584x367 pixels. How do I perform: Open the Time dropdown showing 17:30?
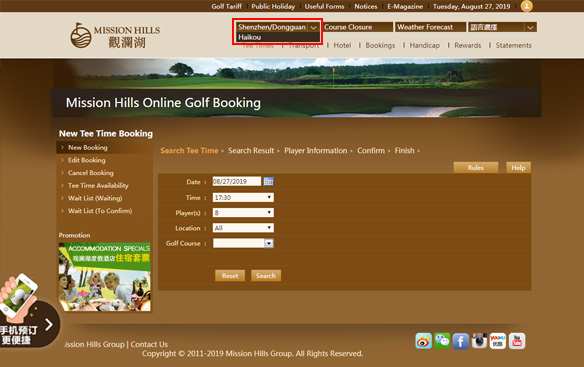(x=243, y=197)
